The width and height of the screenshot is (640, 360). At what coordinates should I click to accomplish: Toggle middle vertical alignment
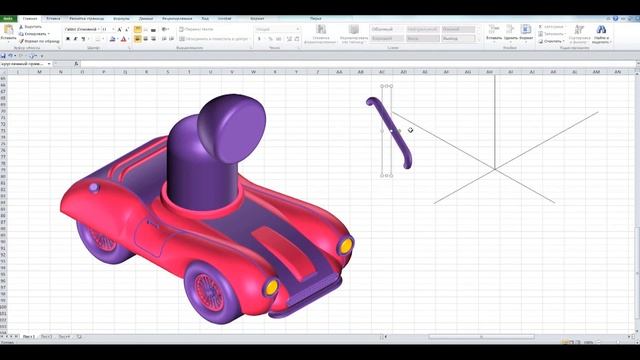coord(145,29)
